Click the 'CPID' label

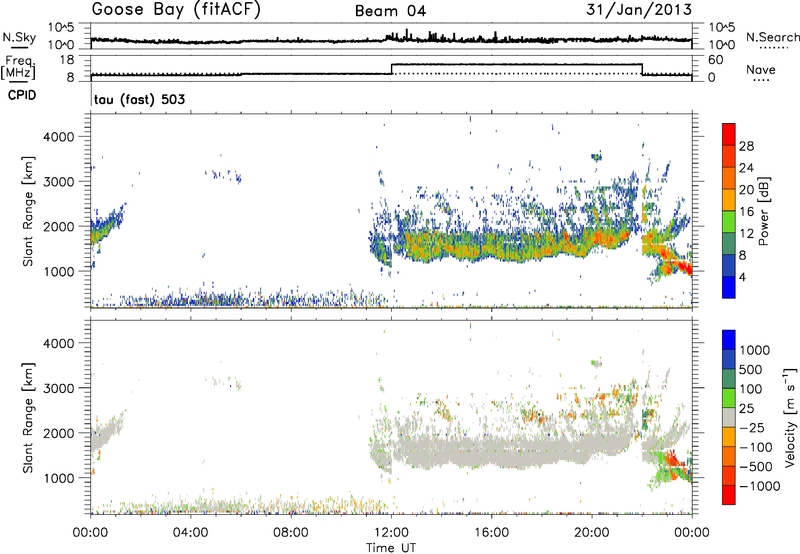[22, 95]
